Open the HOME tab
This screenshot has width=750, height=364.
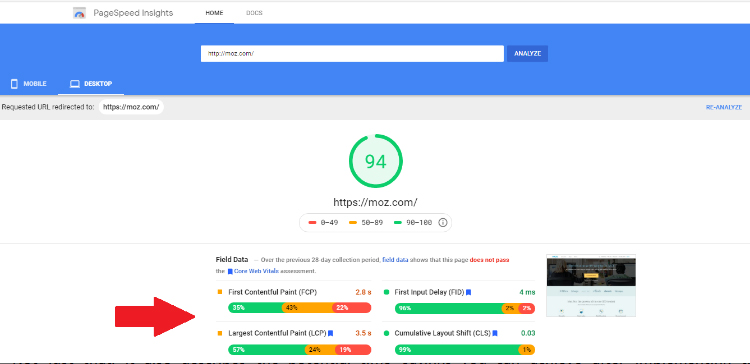tap(214, 13)
